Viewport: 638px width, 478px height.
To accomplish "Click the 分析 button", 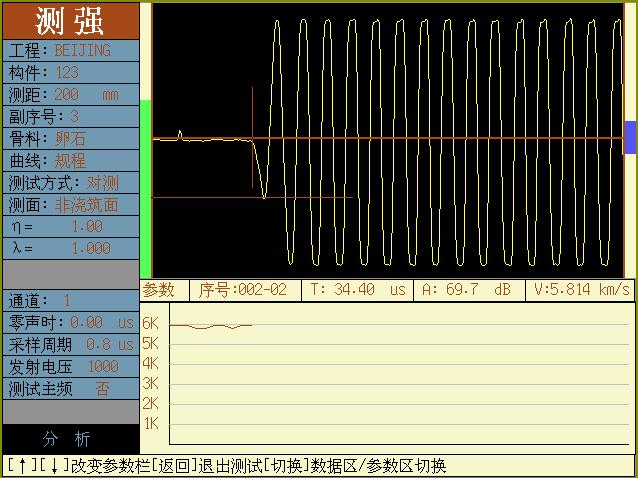I will point(69,439).
